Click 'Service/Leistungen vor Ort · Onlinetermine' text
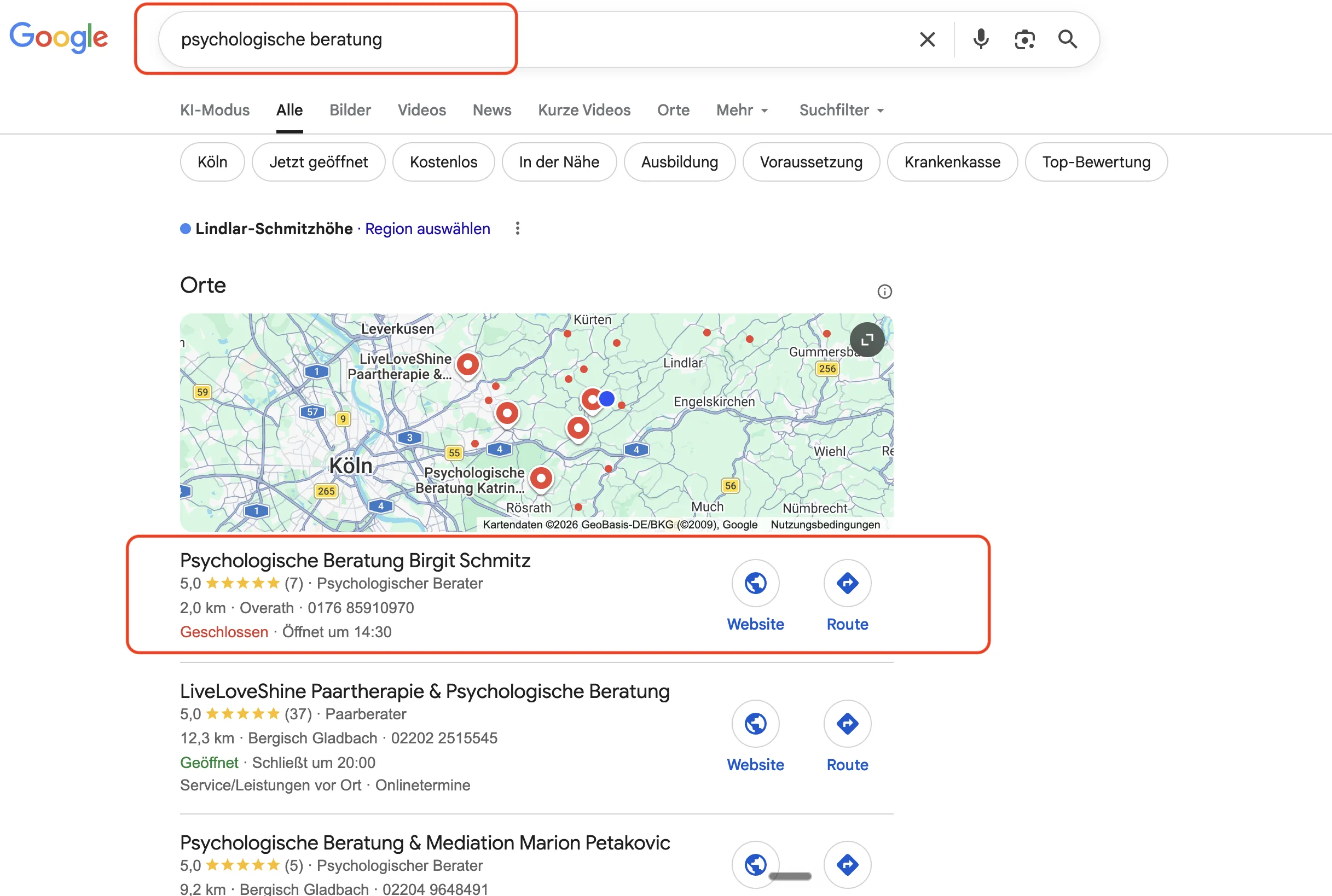The height and width of the screenshot is (896, 1332). coord(325,785)
